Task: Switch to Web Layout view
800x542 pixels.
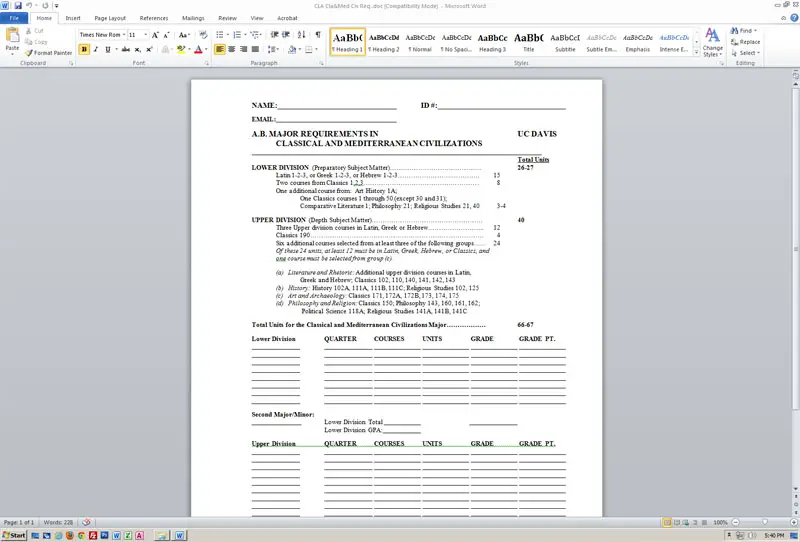Action: coord(686,522)
